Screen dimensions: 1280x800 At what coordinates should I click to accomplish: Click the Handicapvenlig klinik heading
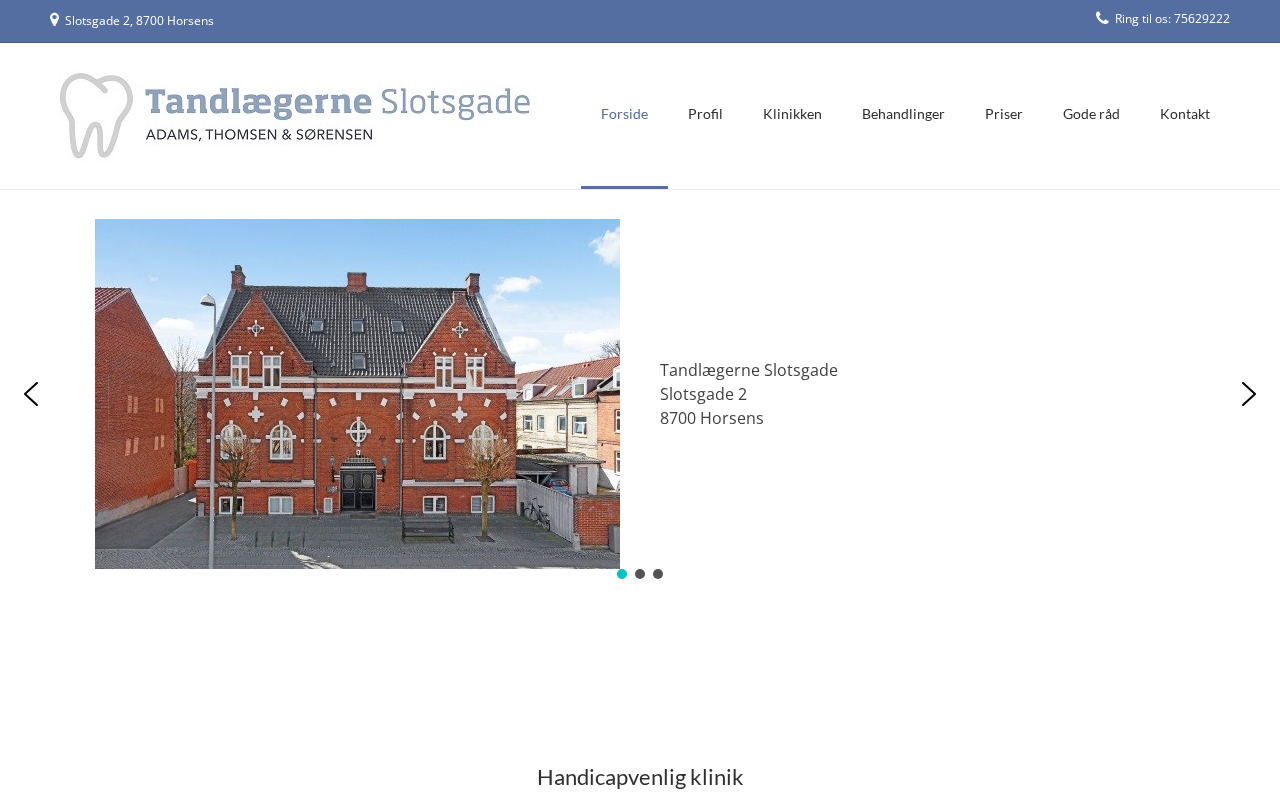pos(640,777)
